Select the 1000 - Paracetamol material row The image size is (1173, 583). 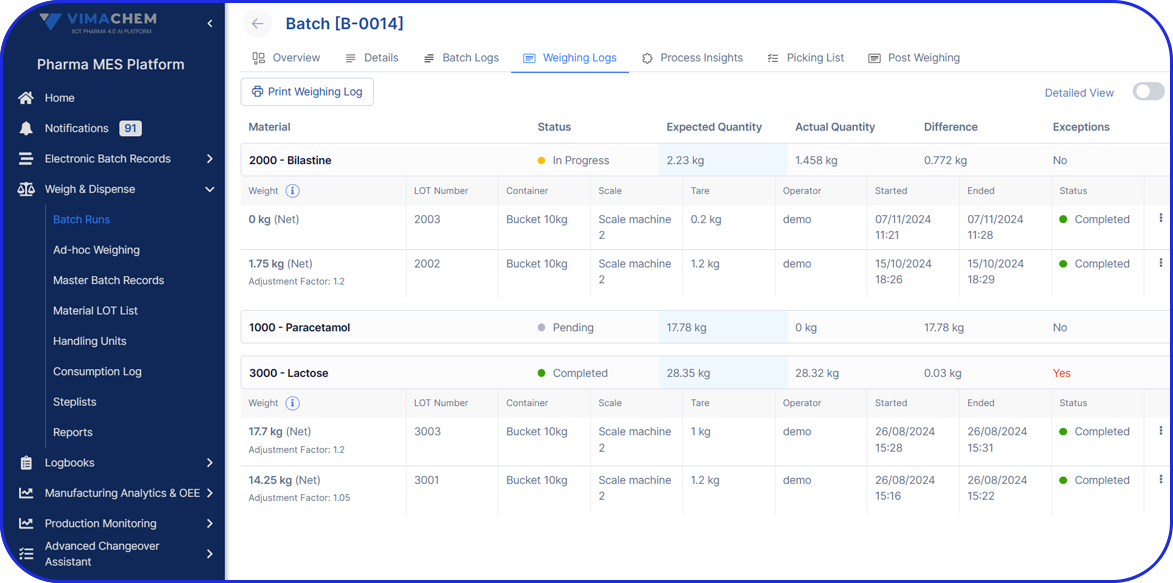coord(300,327)
